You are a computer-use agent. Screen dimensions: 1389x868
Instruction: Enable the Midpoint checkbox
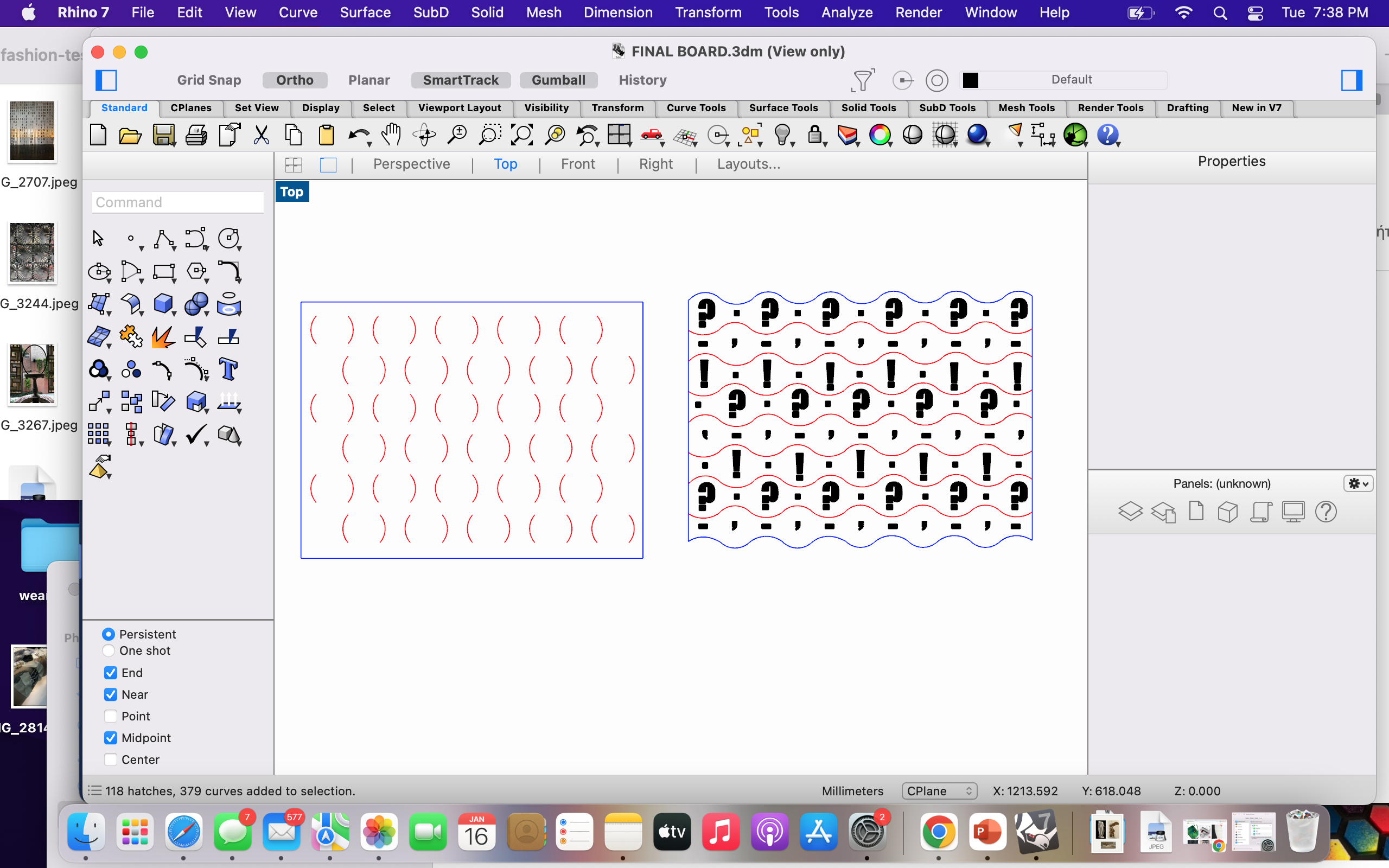click(110, 738)
